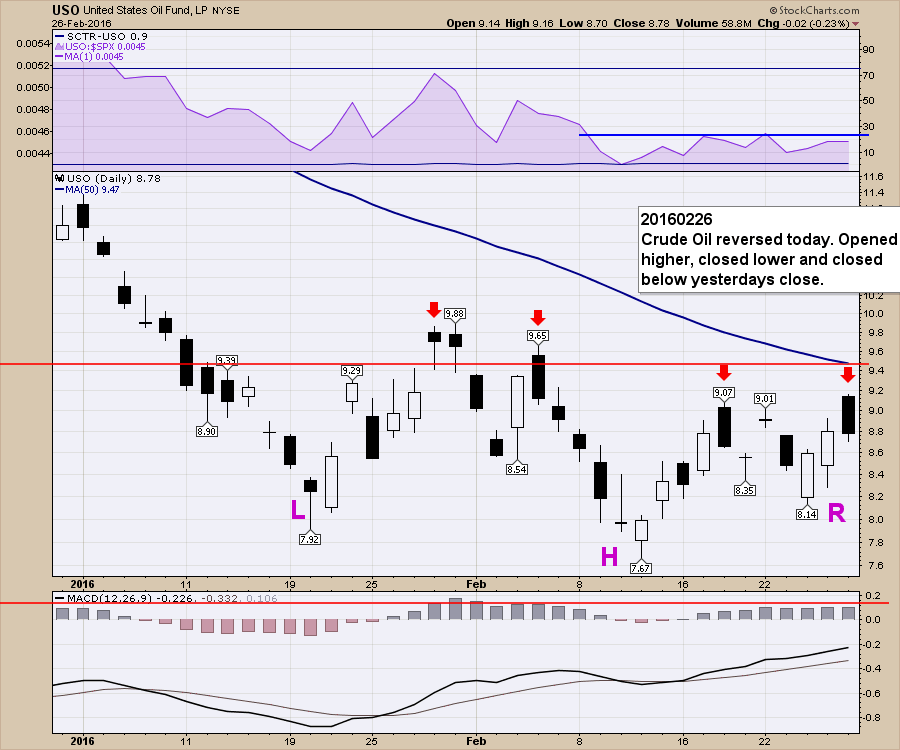
Task: Select the MA(1) 0.0045 legend entry
Action: (89, 56)
